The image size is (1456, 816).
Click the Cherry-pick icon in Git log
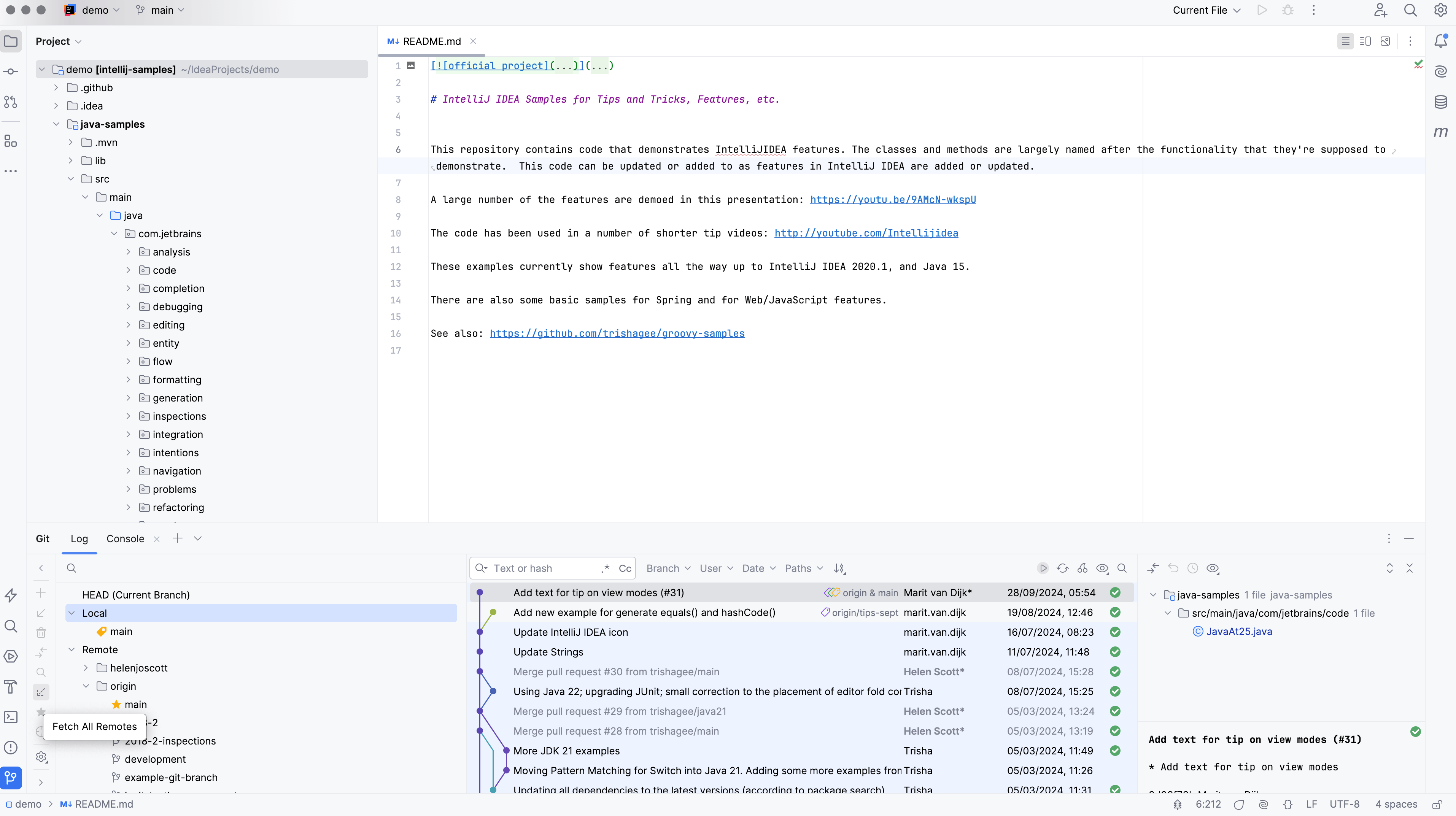(x=1082, y=568)
